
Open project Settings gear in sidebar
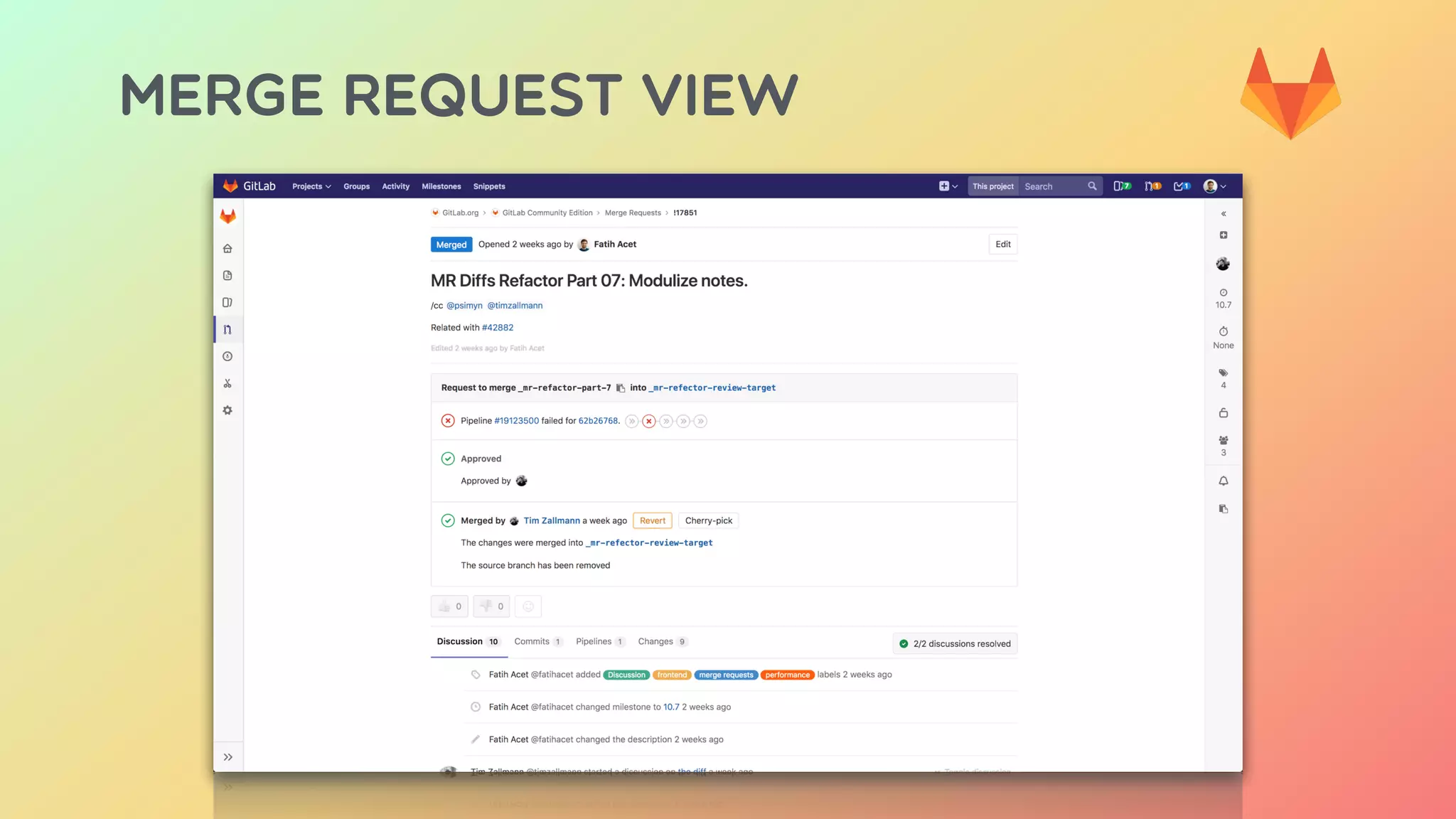[227, 411]
